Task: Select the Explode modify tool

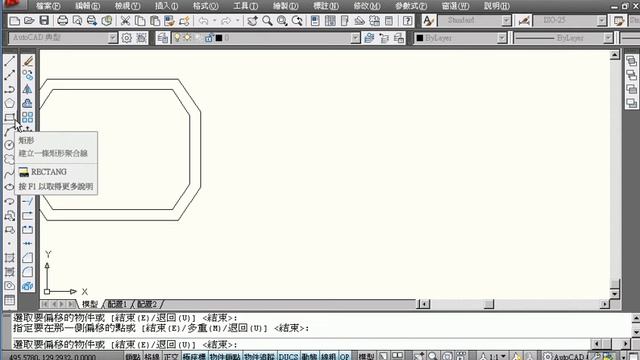Action: coord(27,286)
